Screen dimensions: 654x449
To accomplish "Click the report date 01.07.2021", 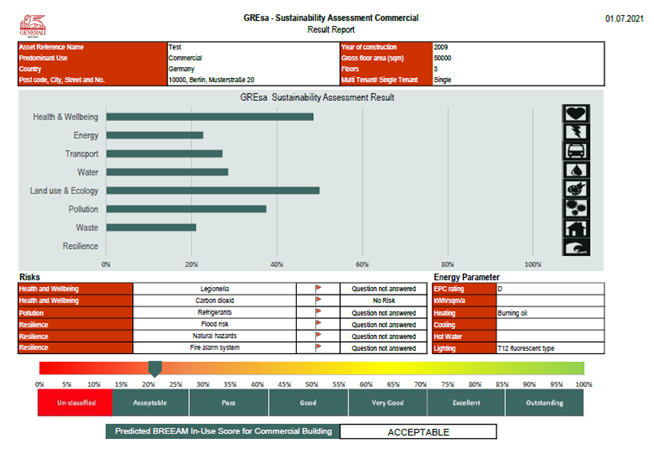I will coord(624,19).
